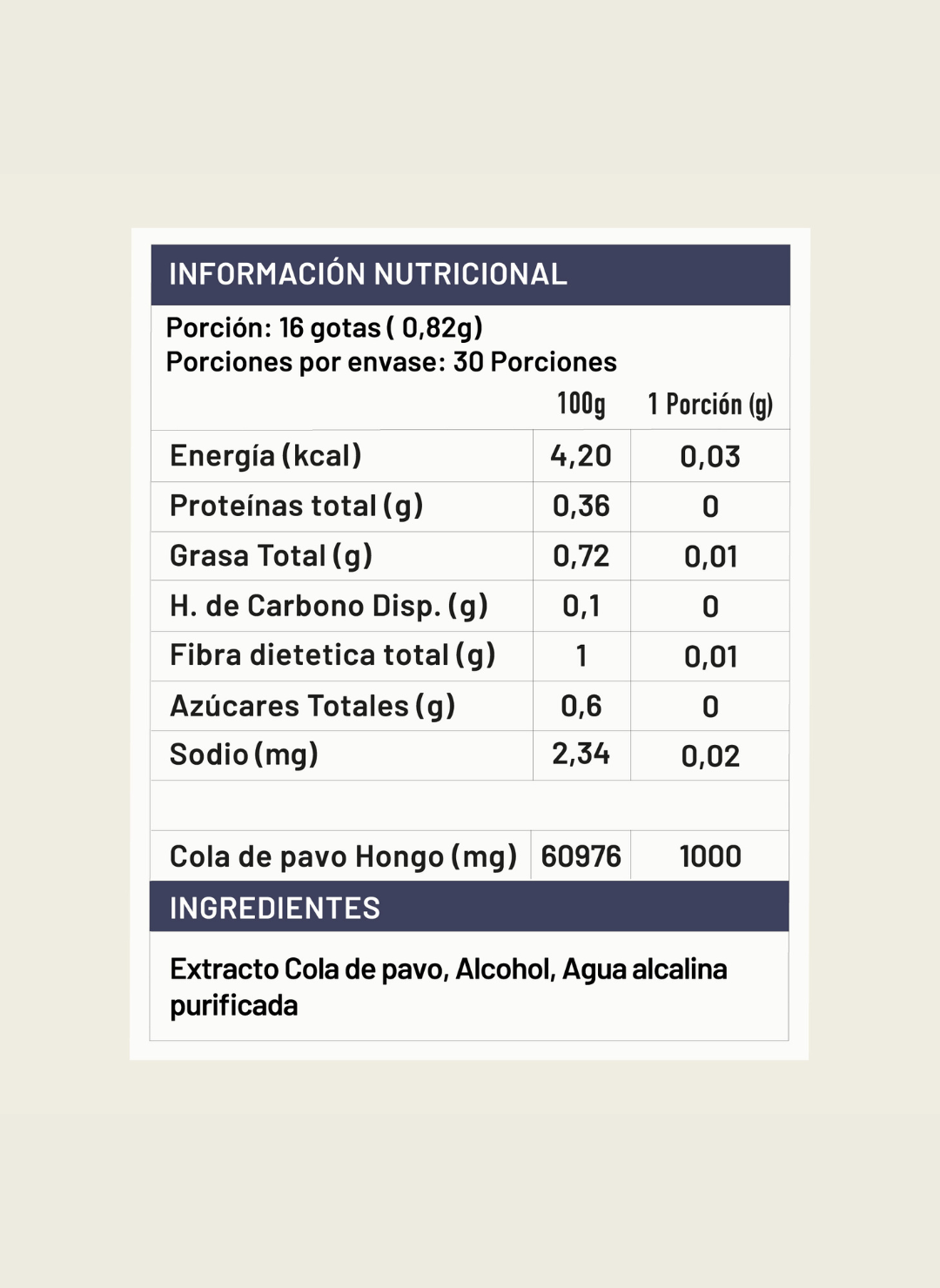Select the 2,34 sodium value cell

581,755
